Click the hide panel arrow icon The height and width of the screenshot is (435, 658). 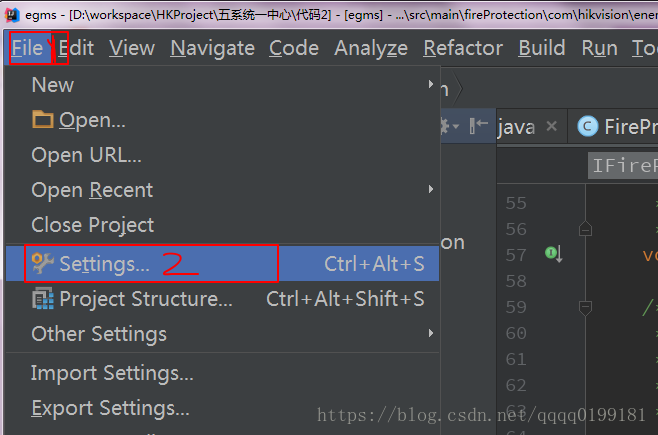click(x=479, y=125)
